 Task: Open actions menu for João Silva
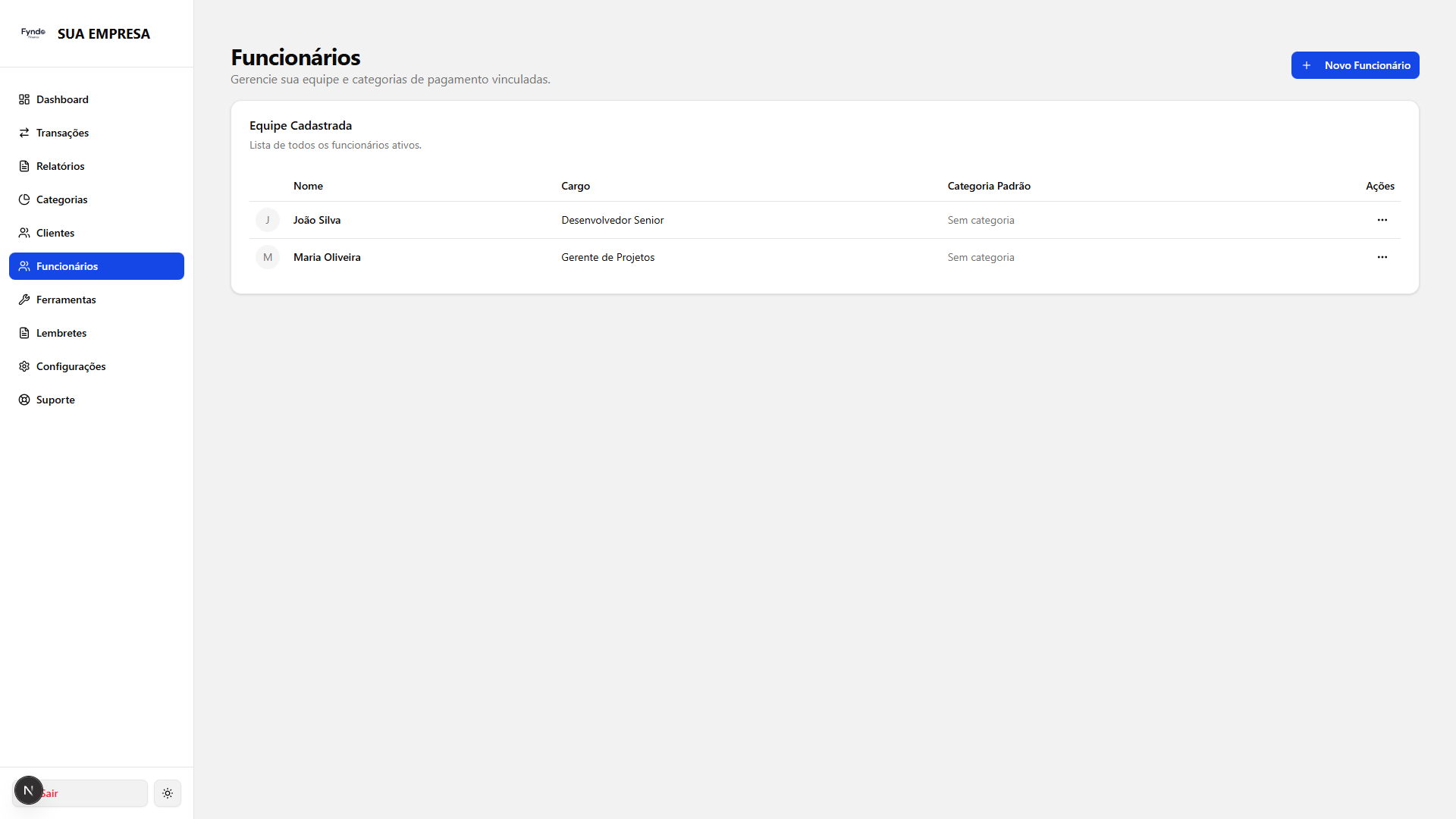point(1382,220)
